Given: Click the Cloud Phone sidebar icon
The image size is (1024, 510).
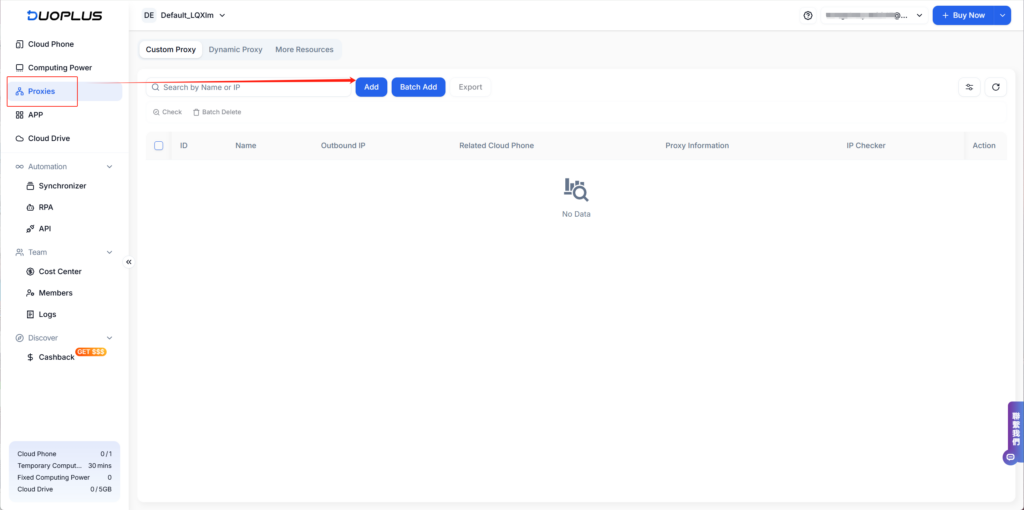Looking at the screenshot, I should point(20,44).
